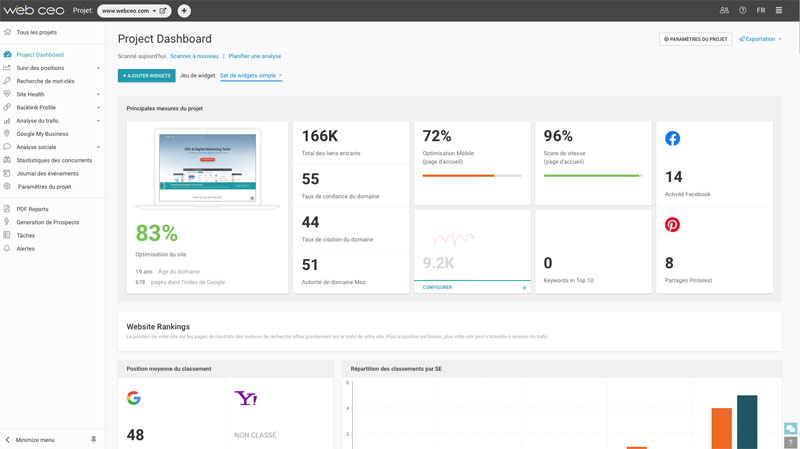Click Scanner à nouveau link
This screenshot has height=449, width=800.
click(x=194, y=56)
